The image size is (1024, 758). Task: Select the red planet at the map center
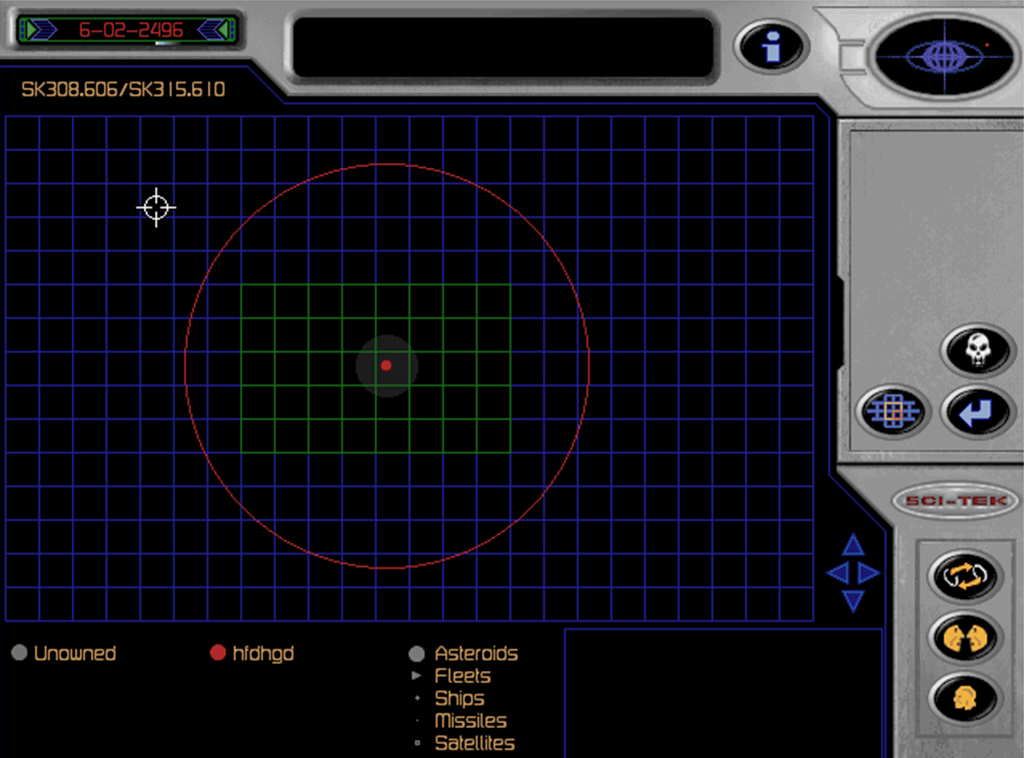point(386,365)
